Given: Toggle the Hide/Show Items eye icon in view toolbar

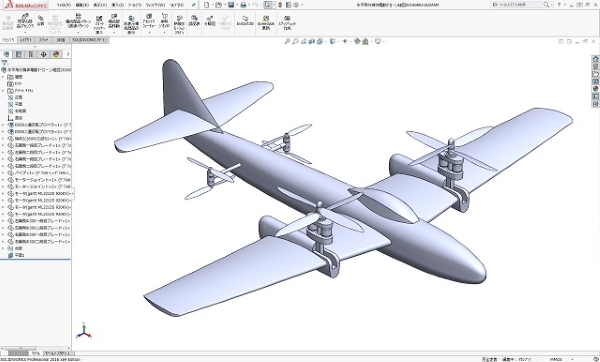Looking at the screenshot, I should click(x=344, y=41).
